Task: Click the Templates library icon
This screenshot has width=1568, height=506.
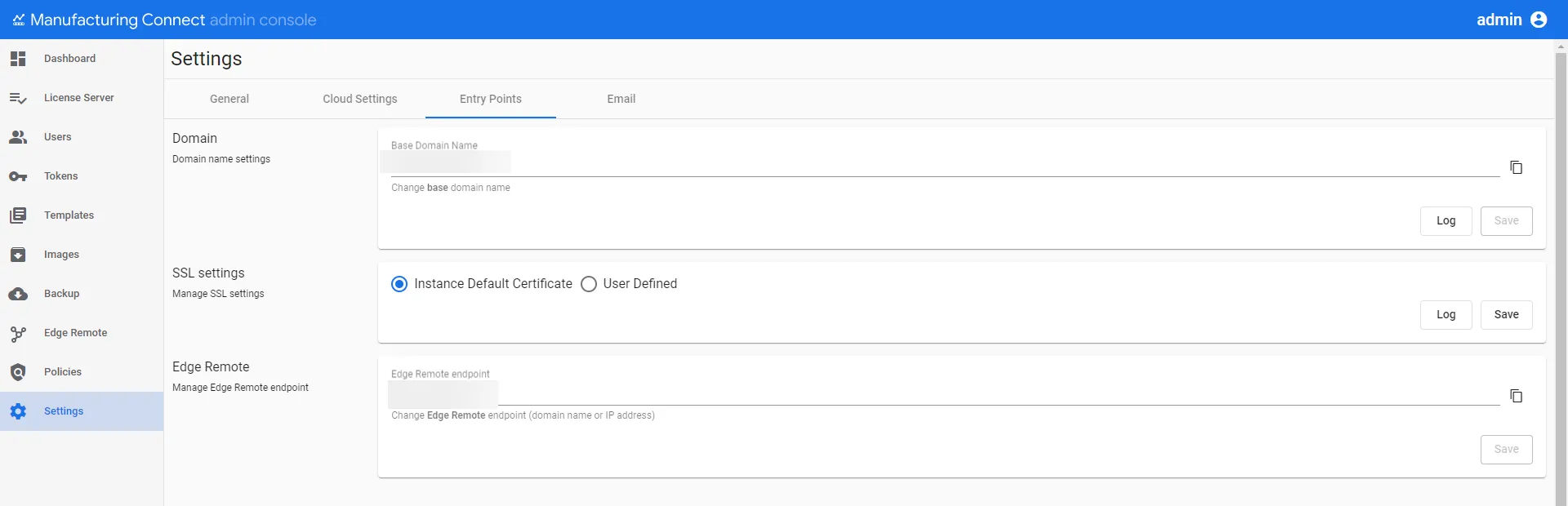Action: [18, 215]
